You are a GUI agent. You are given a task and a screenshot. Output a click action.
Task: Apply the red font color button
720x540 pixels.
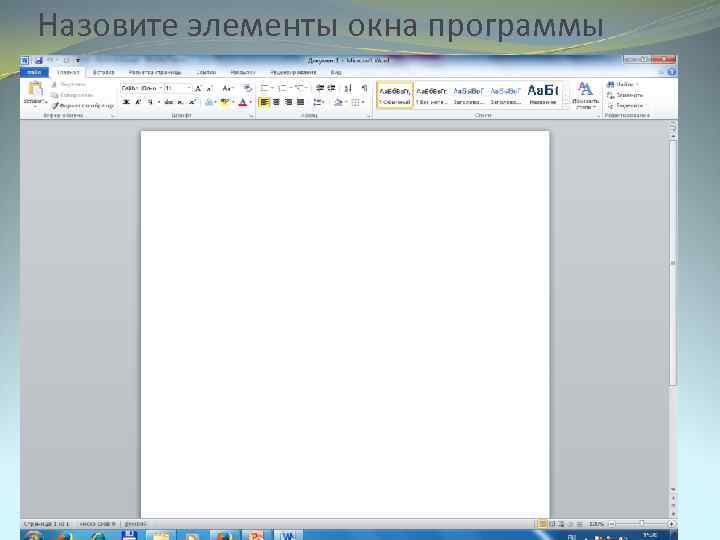tap(243, 102)
